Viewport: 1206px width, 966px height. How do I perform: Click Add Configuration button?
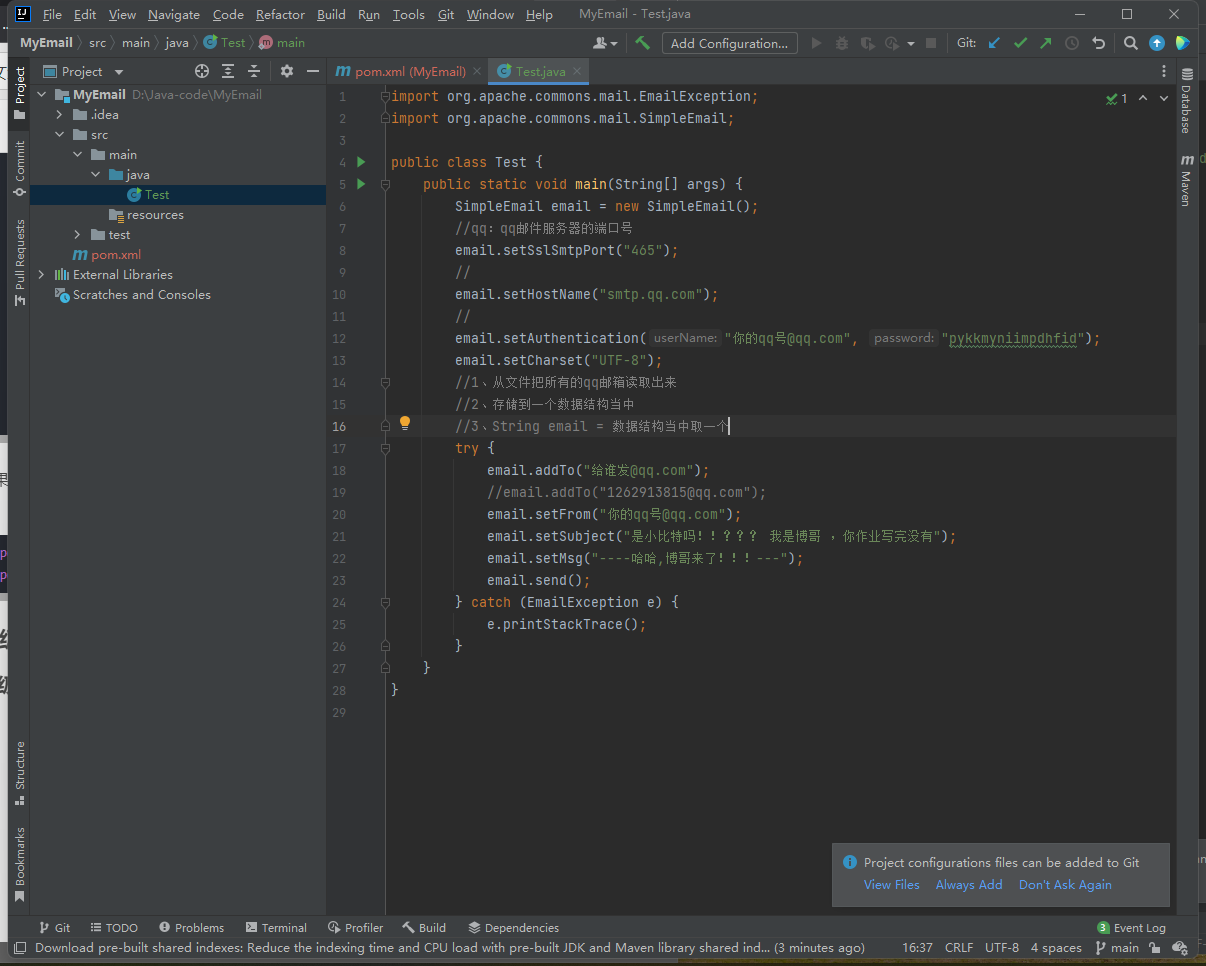click(x=729, y=43)
